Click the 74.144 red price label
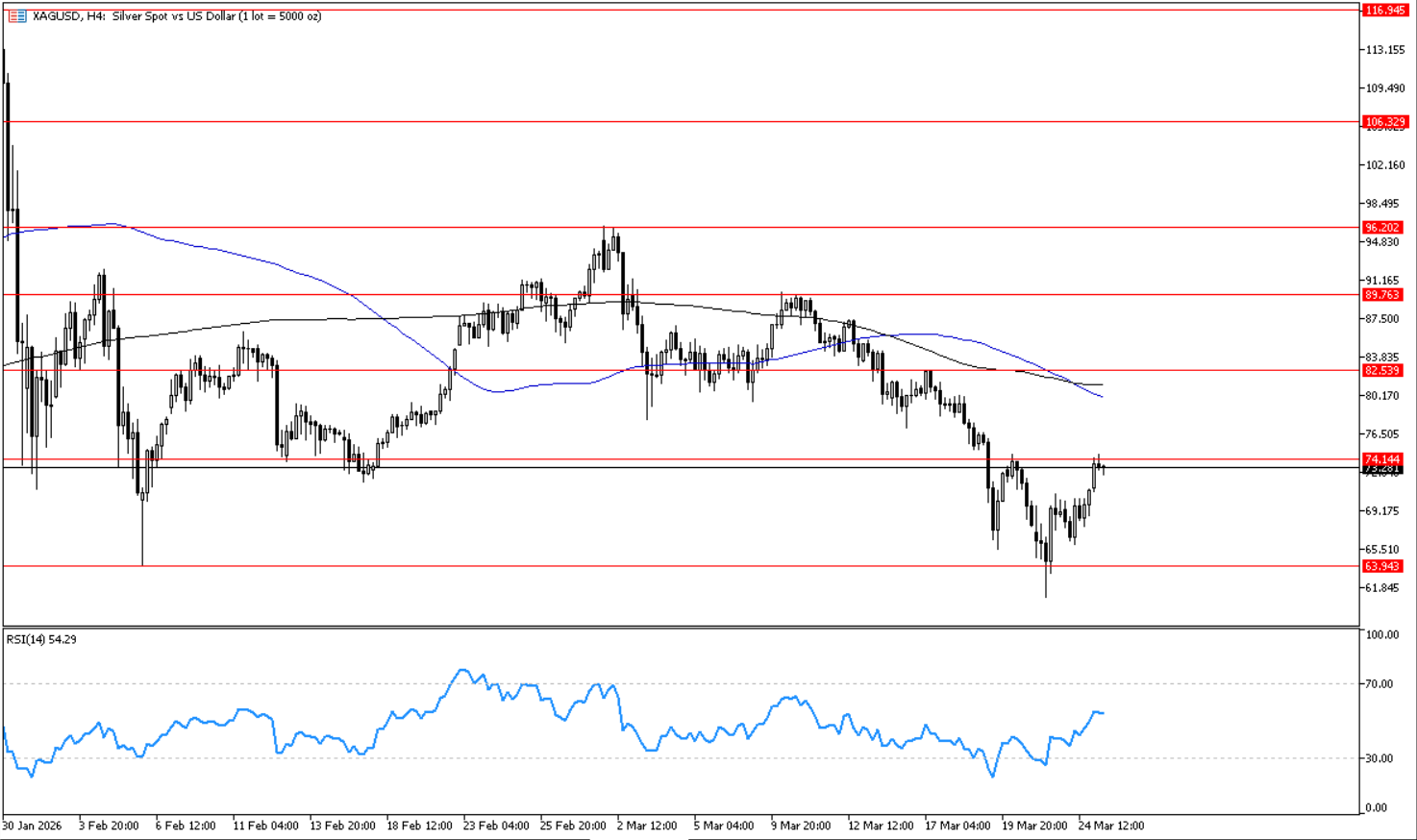 1382,459
